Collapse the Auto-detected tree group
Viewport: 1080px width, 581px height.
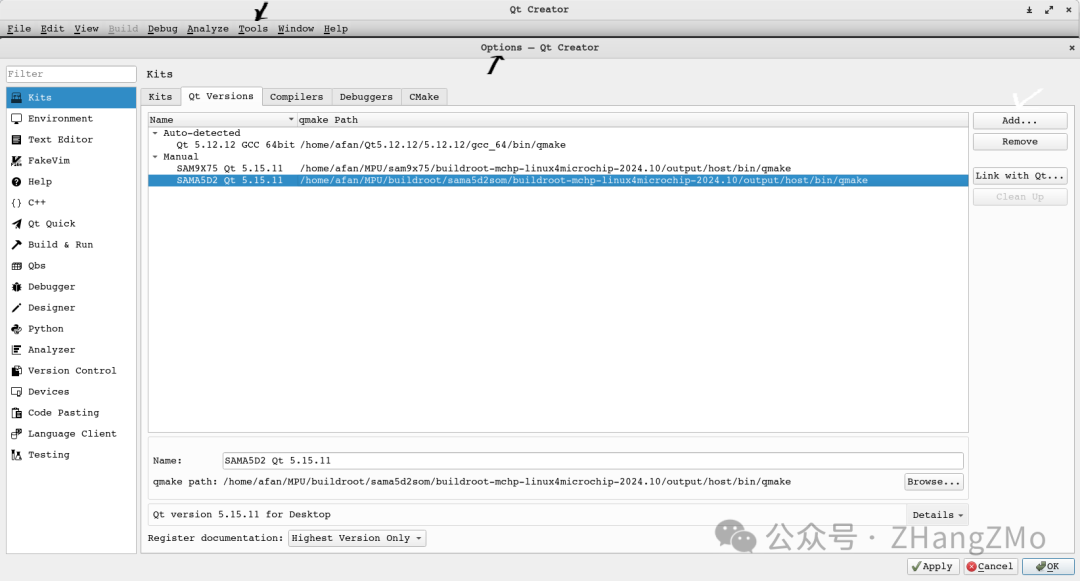coord(155,133)
